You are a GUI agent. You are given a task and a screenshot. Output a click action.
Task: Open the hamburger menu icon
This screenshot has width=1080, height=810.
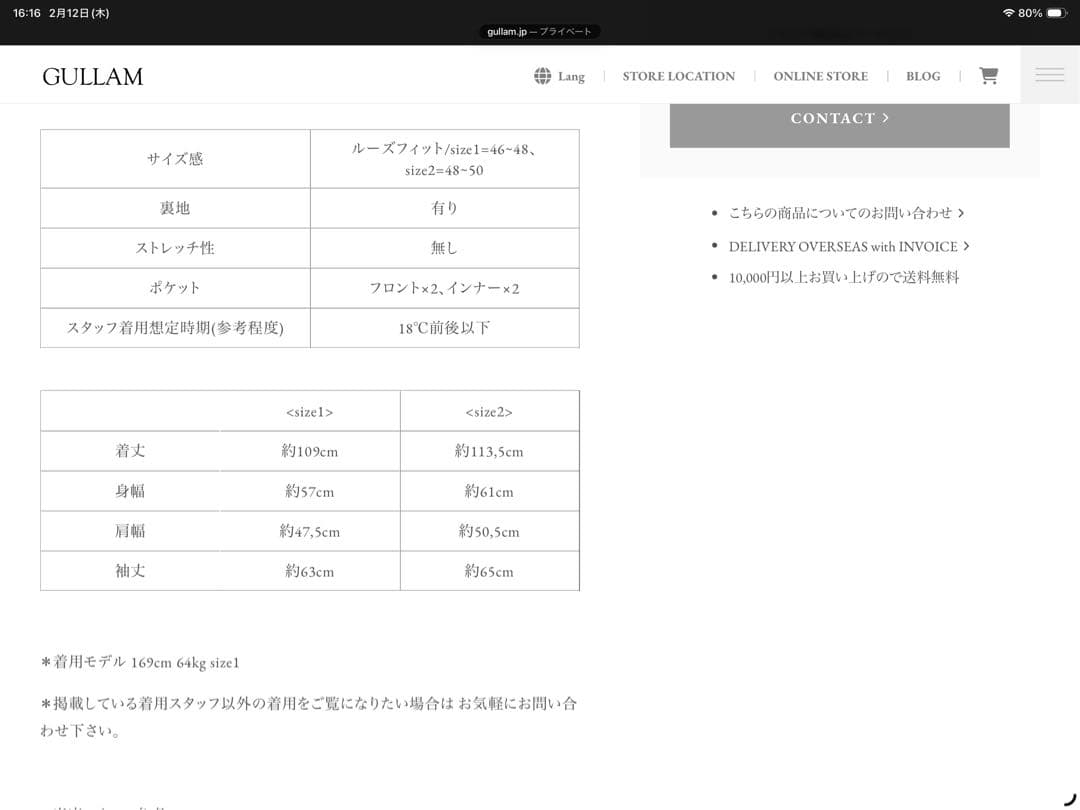coord(1049,75)
